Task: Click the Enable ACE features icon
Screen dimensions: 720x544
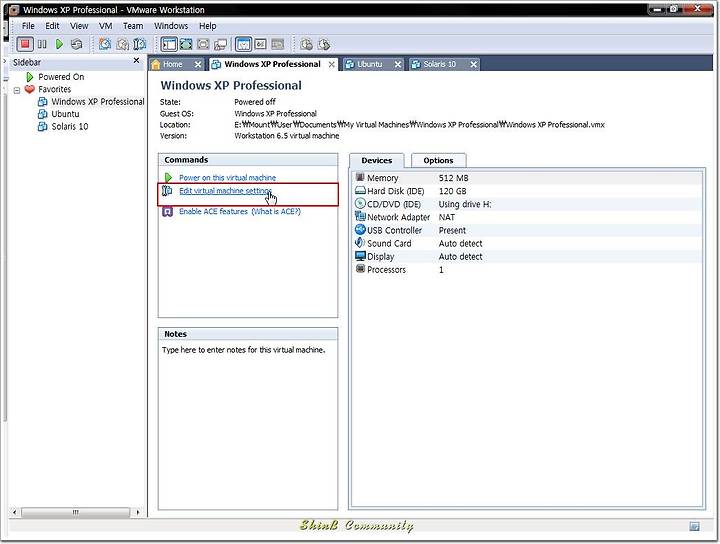Action: click(x=168, y=211)
